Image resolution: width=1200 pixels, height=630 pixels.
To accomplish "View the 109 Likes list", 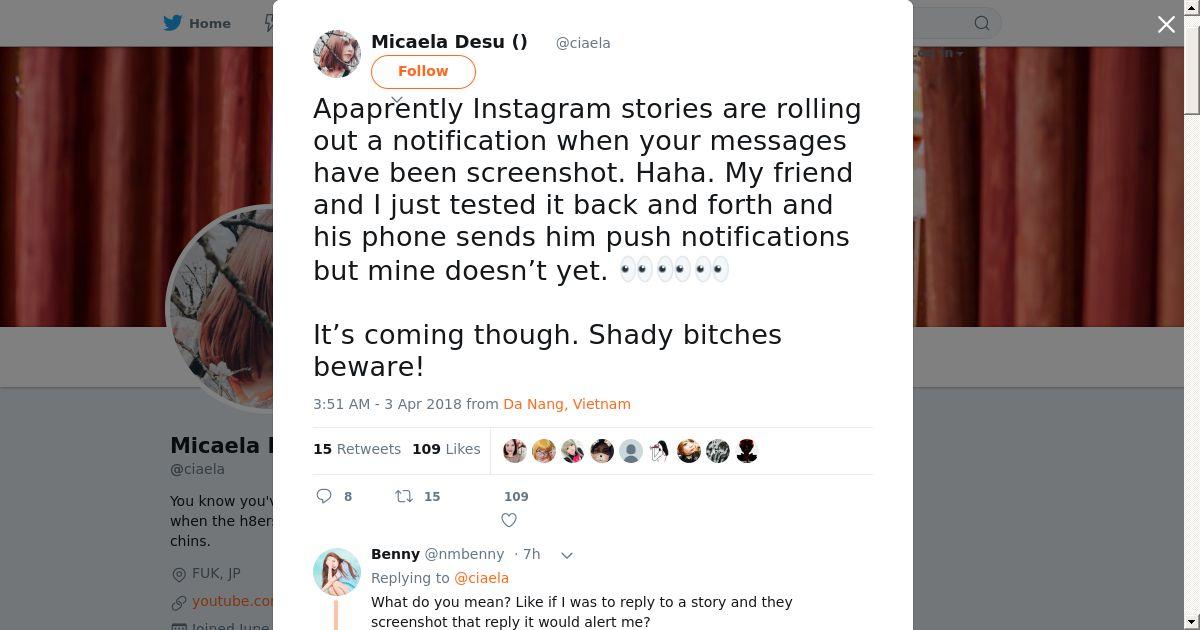I will [446, 449].
